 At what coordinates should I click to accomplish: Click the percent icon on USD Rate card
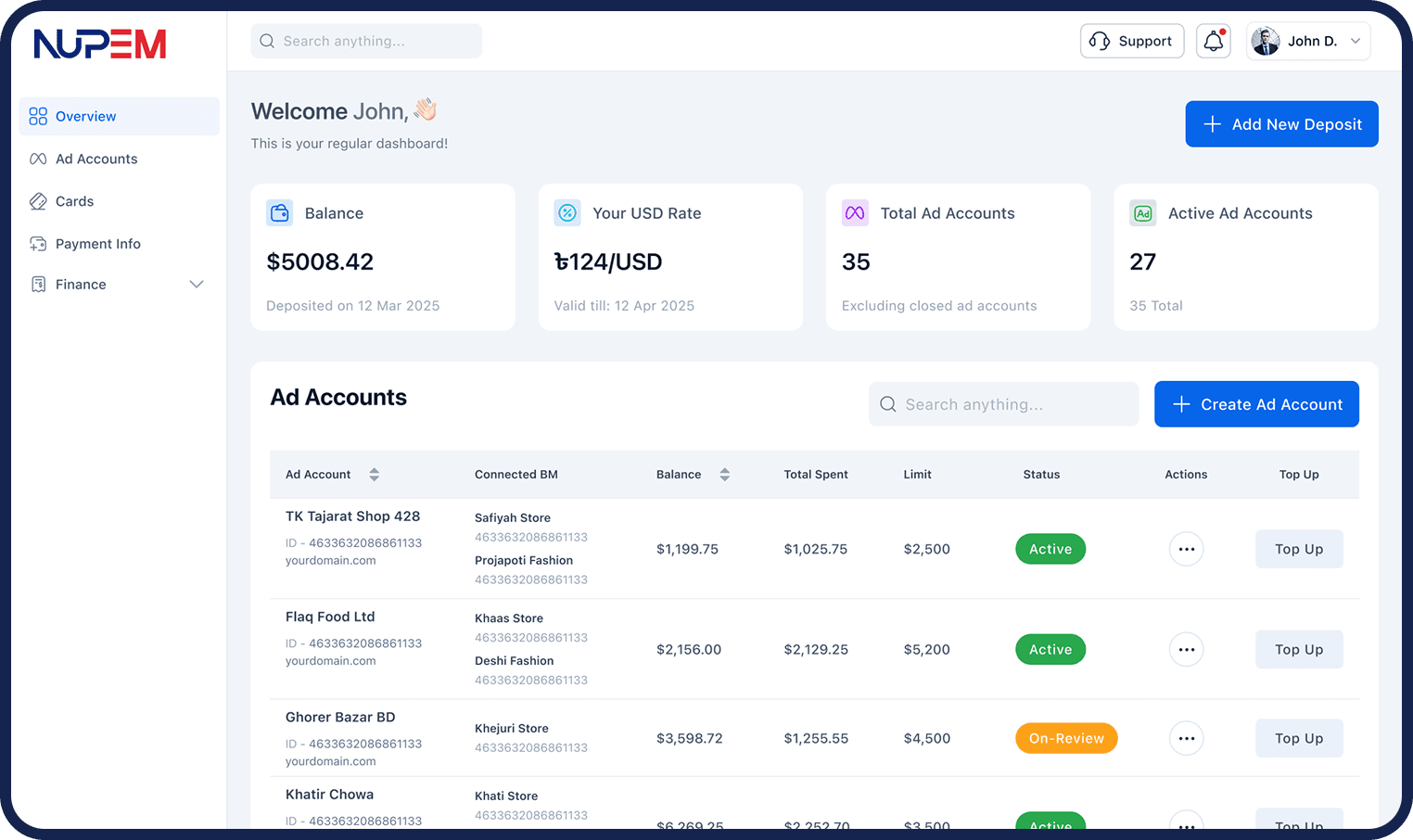(567, 213)
